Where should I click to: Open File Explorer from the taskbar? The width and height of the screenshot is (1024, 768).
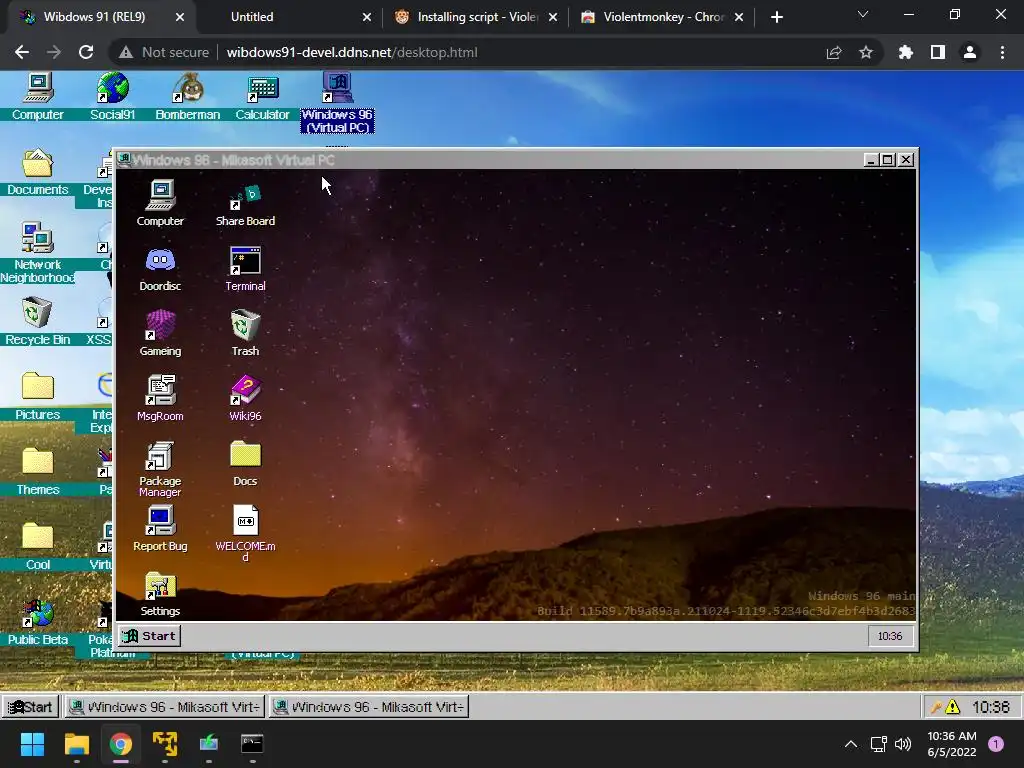(76, 744)
